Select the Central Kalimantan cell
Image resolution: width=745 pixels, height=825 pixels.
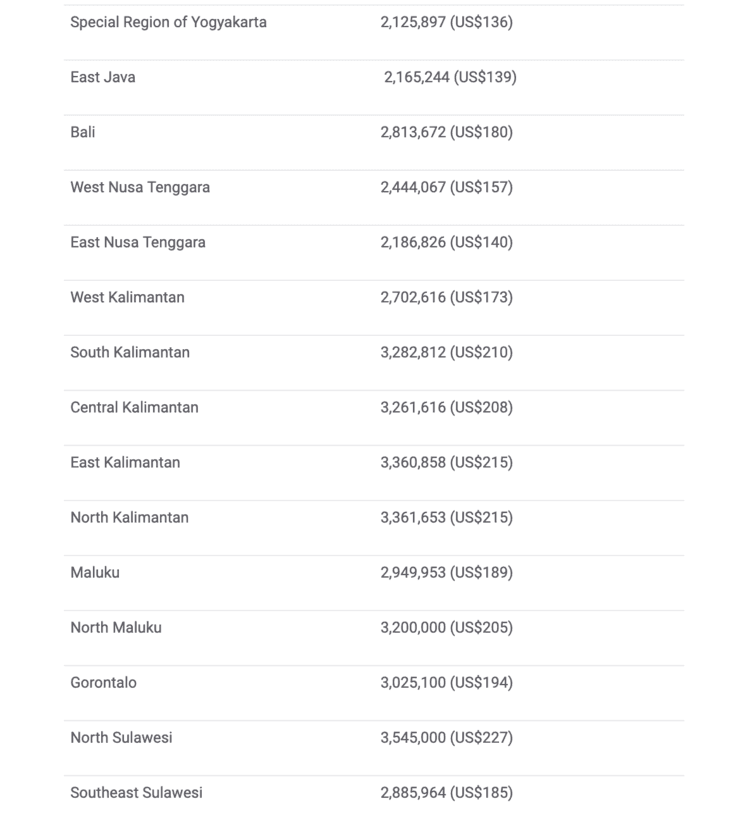(x=134, y=407)
